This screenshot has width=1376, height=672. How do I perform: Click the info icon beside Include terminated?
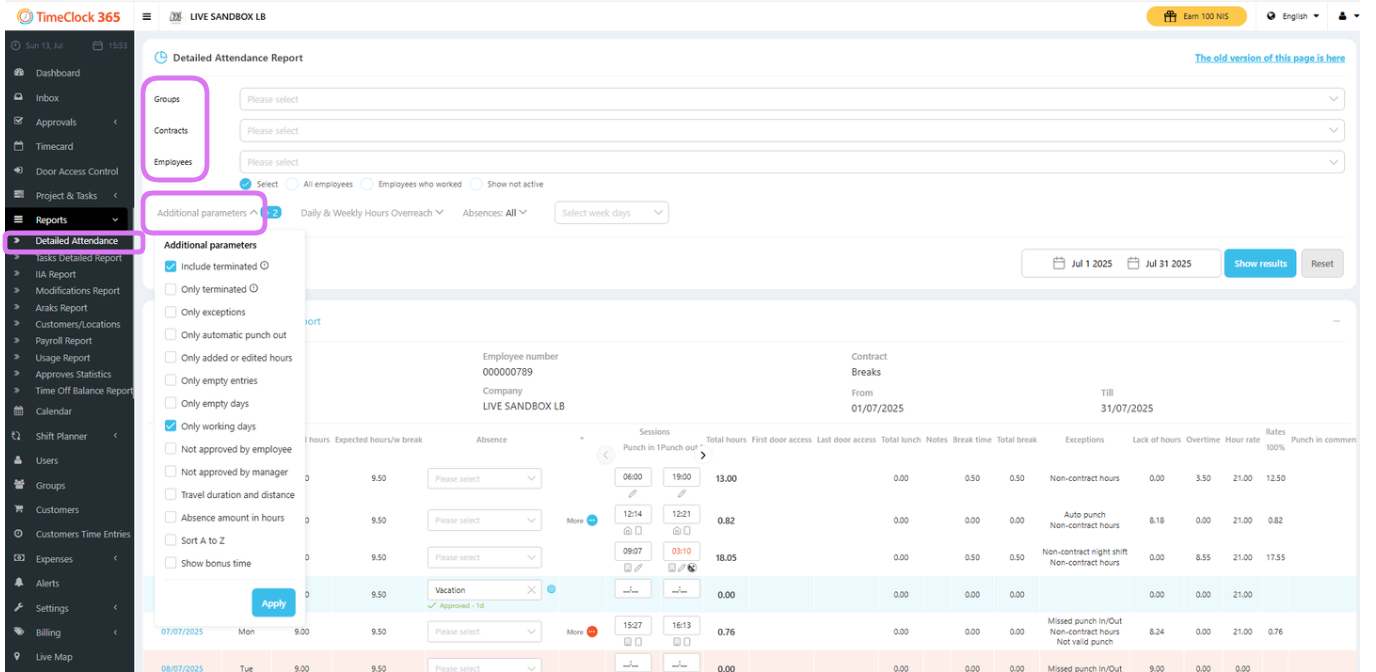pyautogui.click(x=265, y=267)
